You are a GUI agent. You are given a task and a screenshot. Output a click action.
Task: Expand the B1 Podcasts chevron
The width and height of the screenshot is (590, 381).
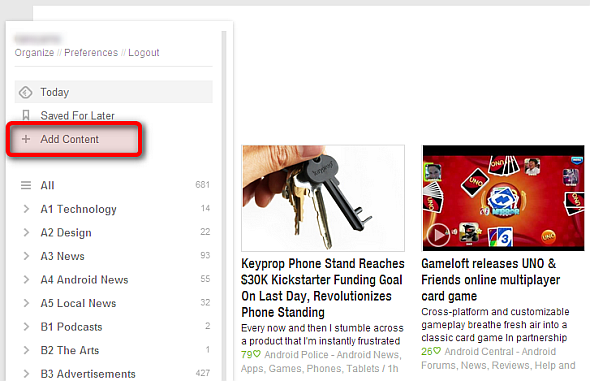26,327
